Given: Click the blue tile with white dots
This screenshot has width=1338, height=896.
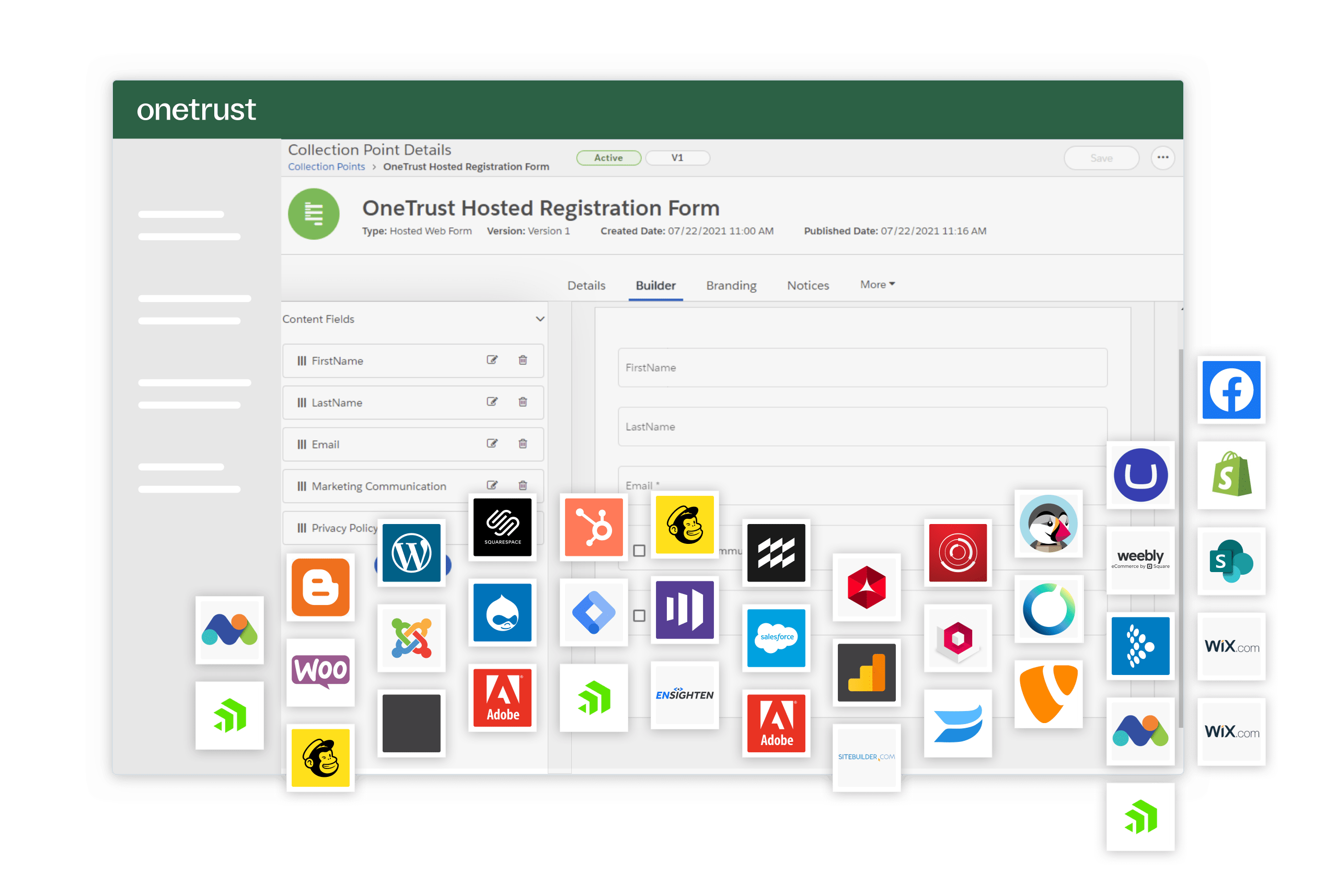Looking at the screenshot, I should point(1140,646).
